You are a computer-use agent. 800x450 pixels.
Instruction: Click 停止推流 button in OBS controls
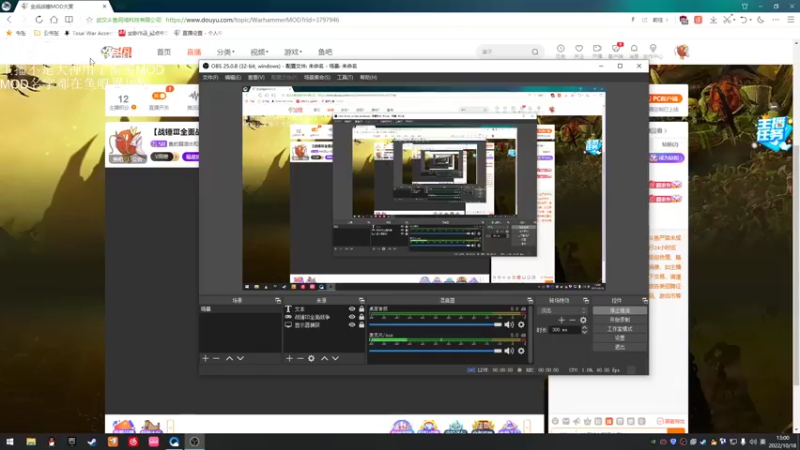tap(619, 310)
